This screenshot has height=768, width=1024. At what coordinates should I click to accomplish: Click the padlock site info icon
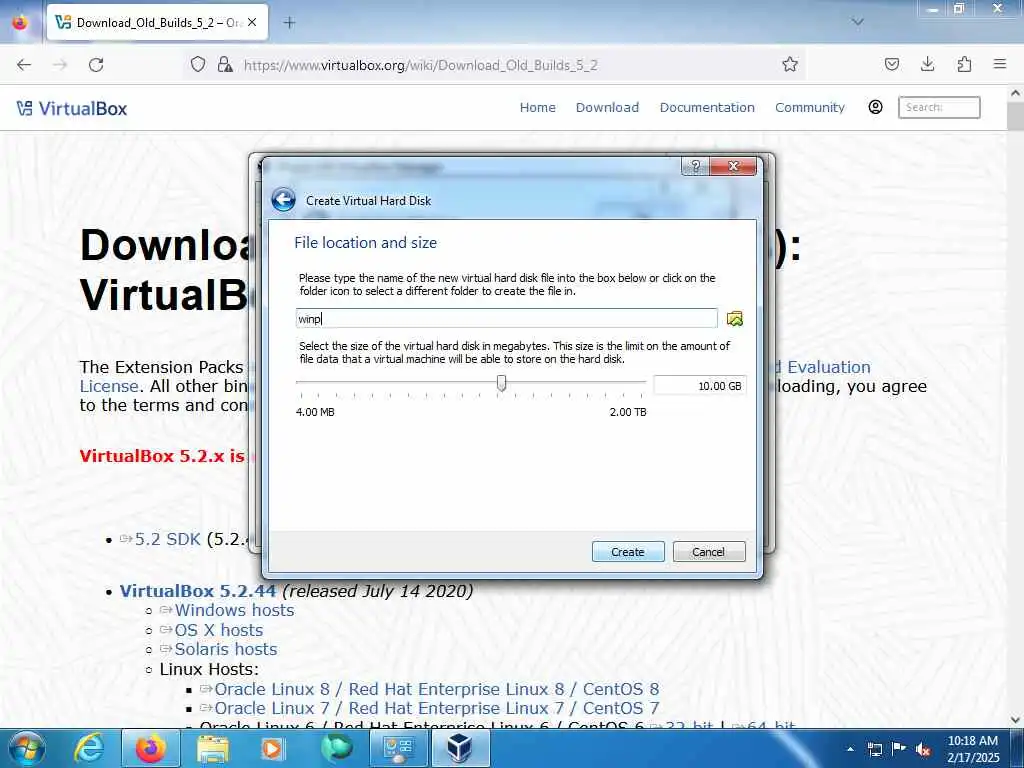225,64
